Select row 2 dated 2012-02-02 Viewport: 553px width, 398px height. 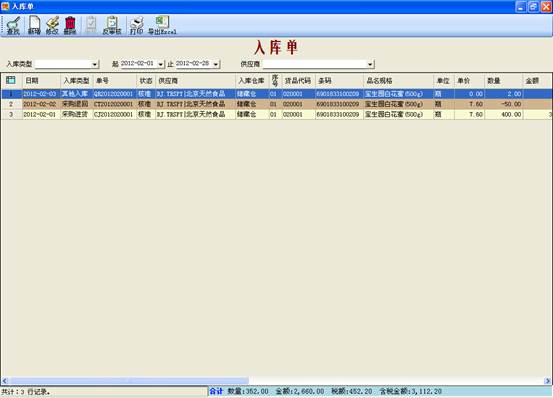click(x=276, y=104)
